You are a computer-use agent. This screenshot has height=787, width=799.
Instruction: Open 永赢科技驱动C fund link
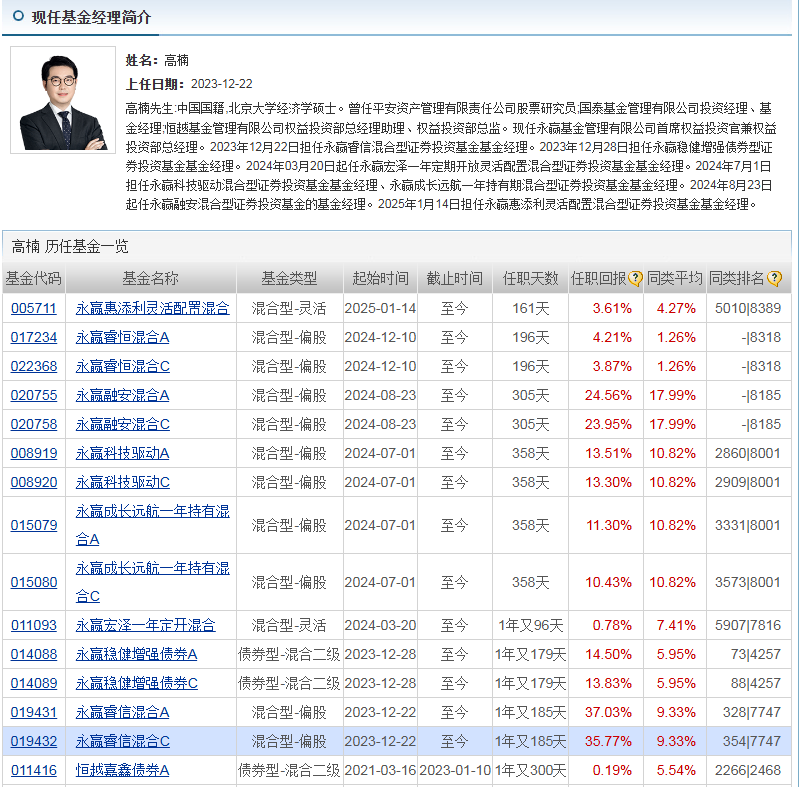point(122,483)
